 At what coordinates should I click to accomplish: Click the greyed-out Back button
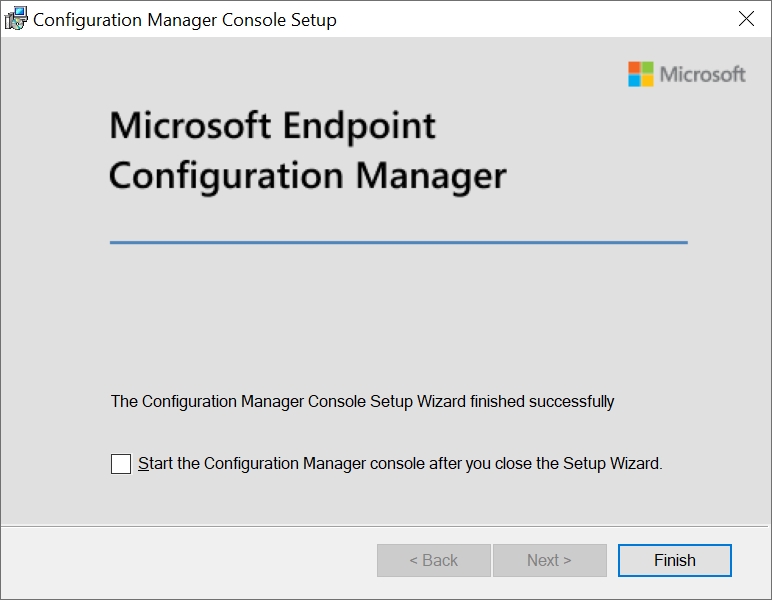pos(433,561)
